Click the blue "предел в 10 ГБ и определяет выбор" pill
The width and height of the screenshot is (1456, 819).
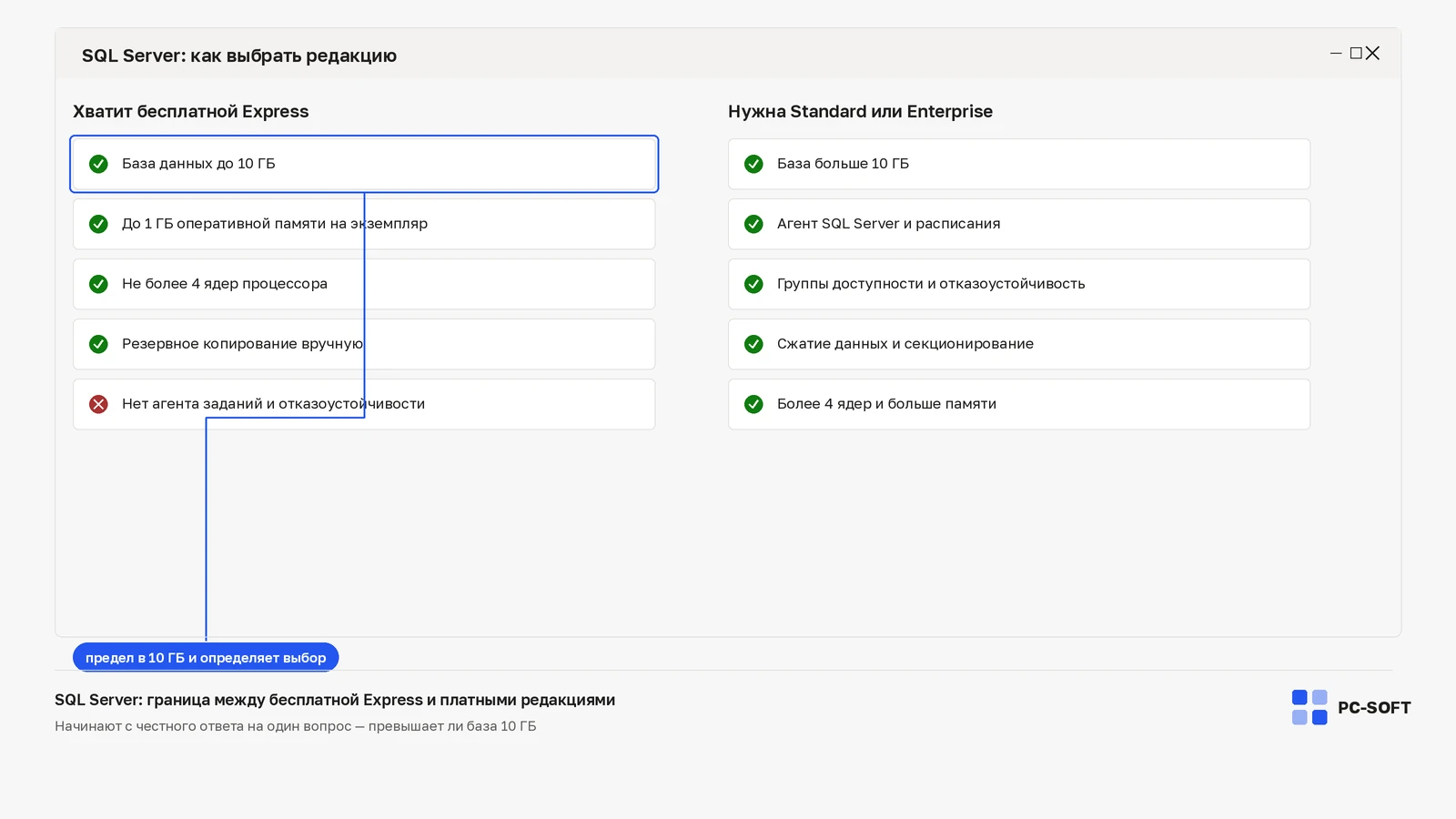(206, 657)
